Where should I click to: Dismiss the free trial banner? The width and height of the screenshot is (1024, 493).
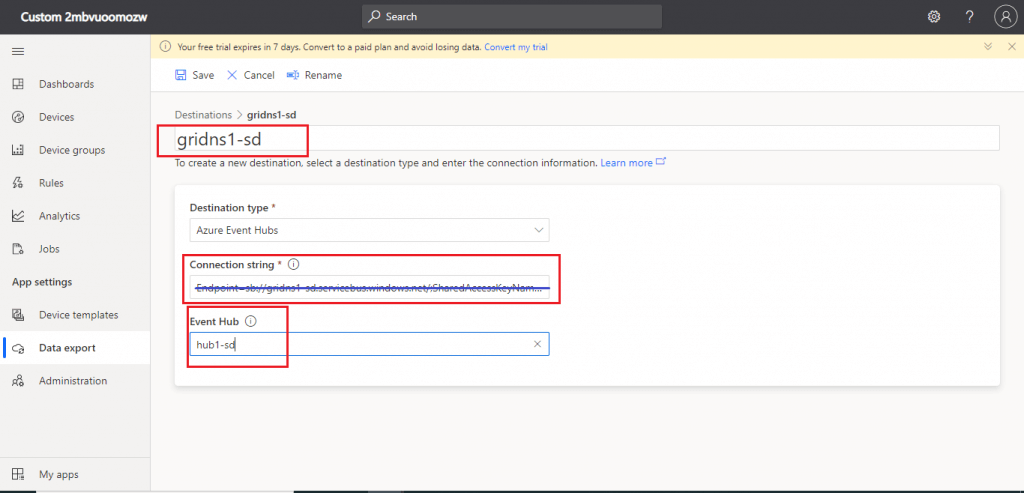(x=1011, y=47)
